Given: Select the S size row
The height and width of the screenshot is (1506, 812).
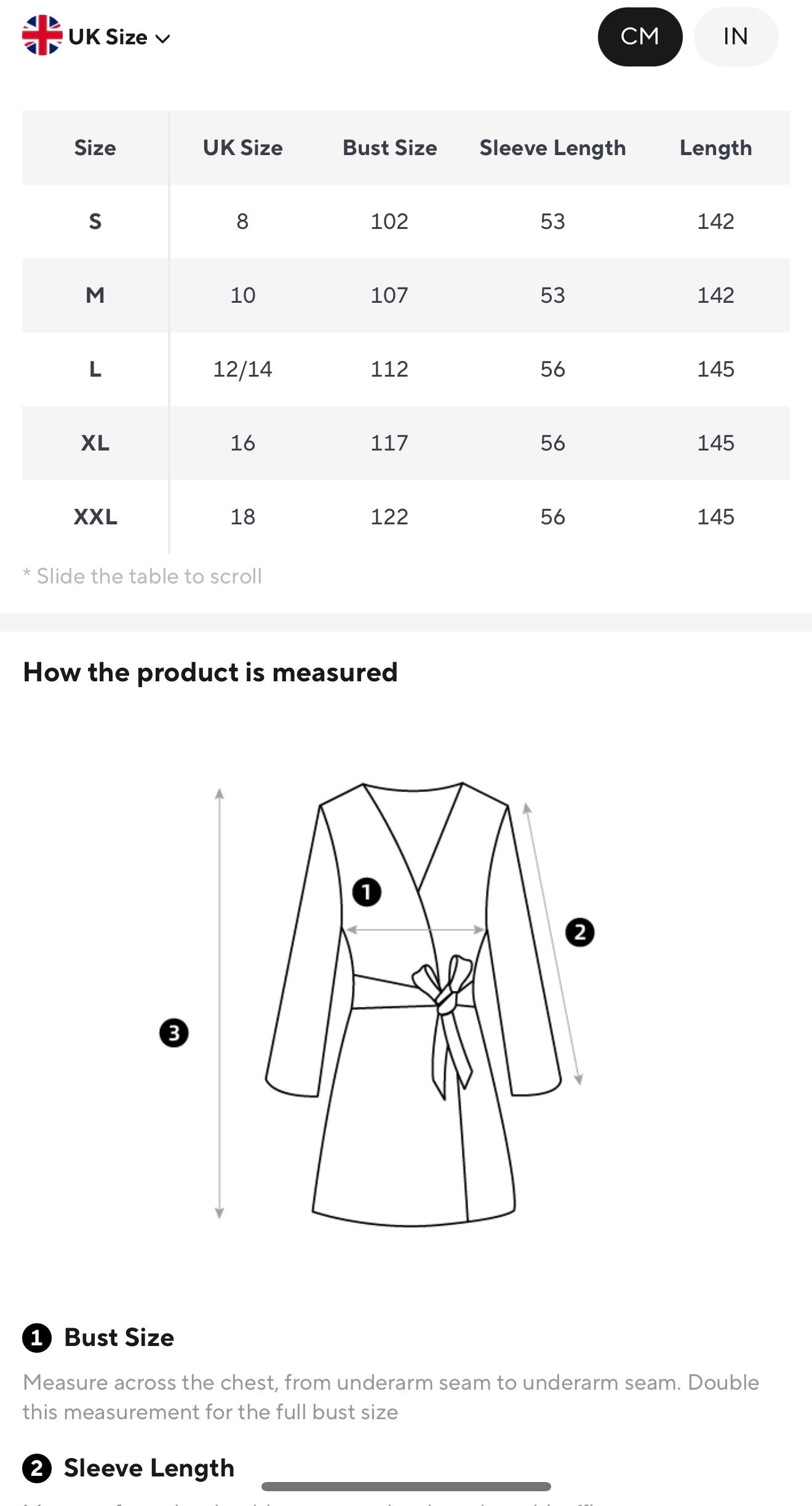Looking at the screenshot, I should 406,222.
